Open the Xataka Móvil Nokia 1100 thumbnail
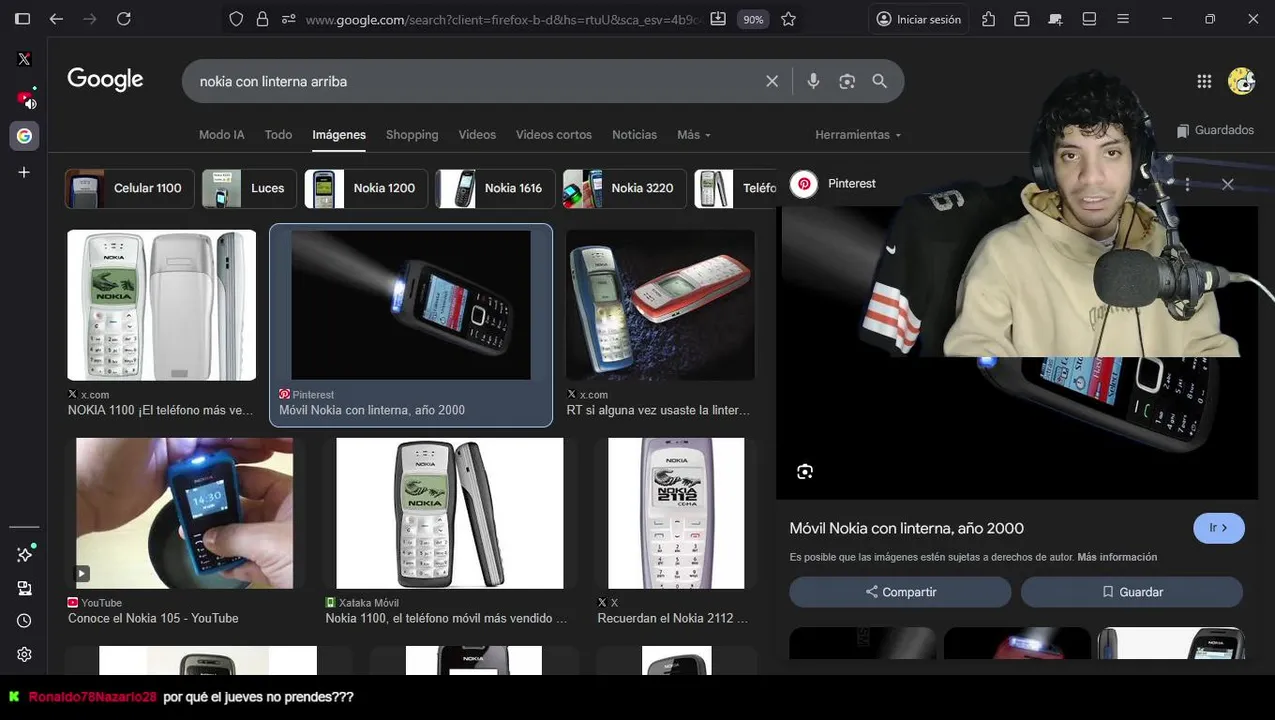 point(450,513)
